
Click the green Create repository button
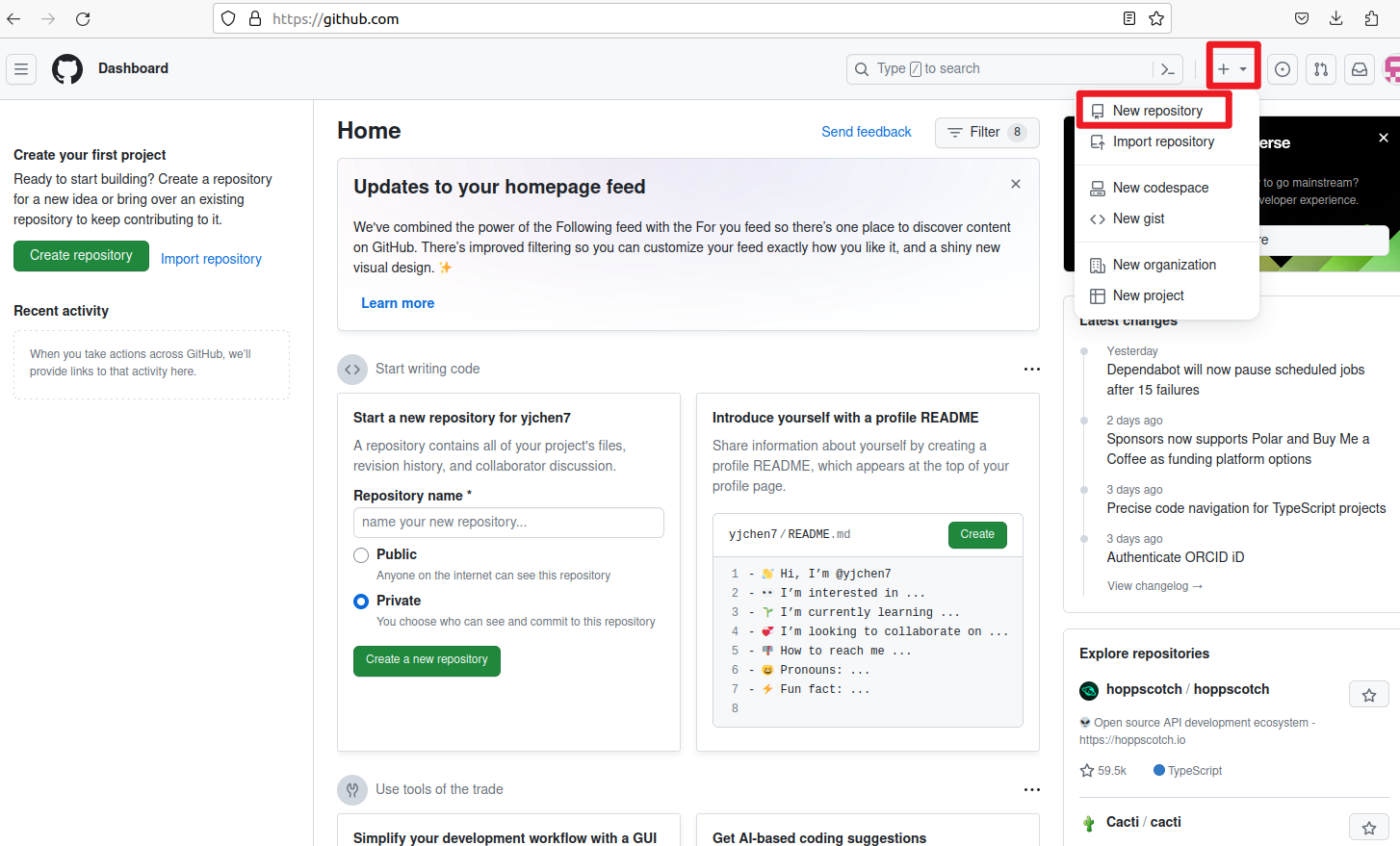pyautogui.click(x=81, y=256)
